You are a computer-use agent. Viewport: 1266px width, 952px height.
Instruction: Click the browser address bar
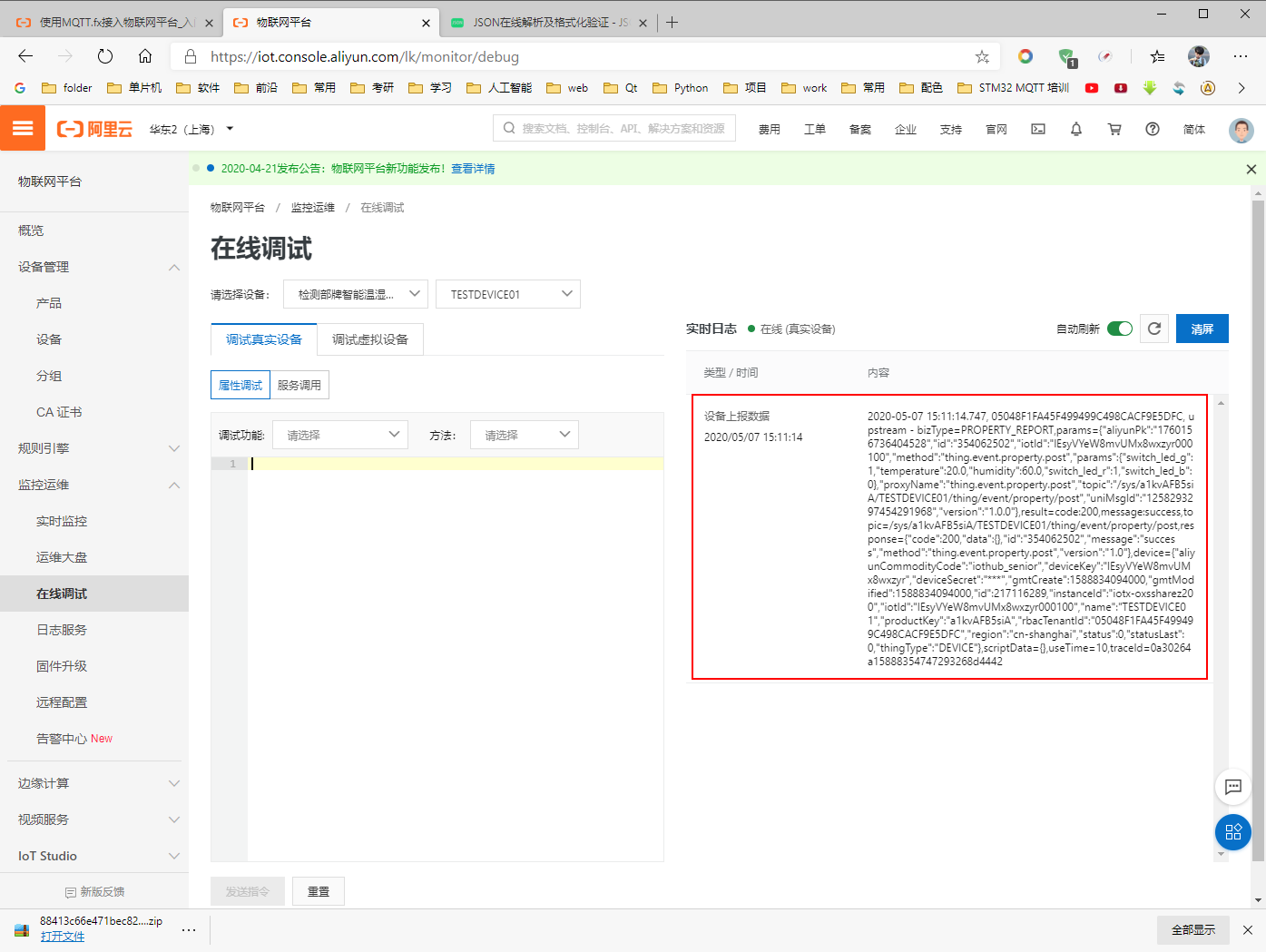click(585, 56)
